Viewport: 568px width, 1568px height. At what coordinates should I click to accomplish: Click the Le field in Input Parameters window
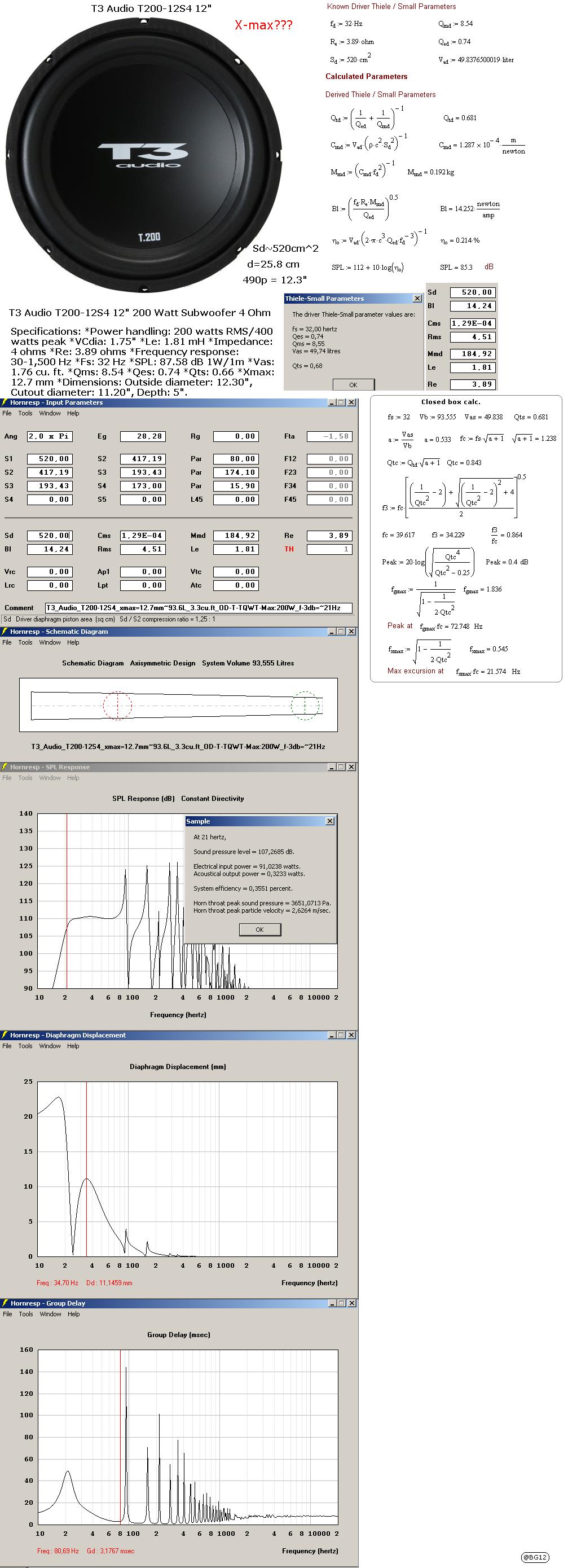236,549
